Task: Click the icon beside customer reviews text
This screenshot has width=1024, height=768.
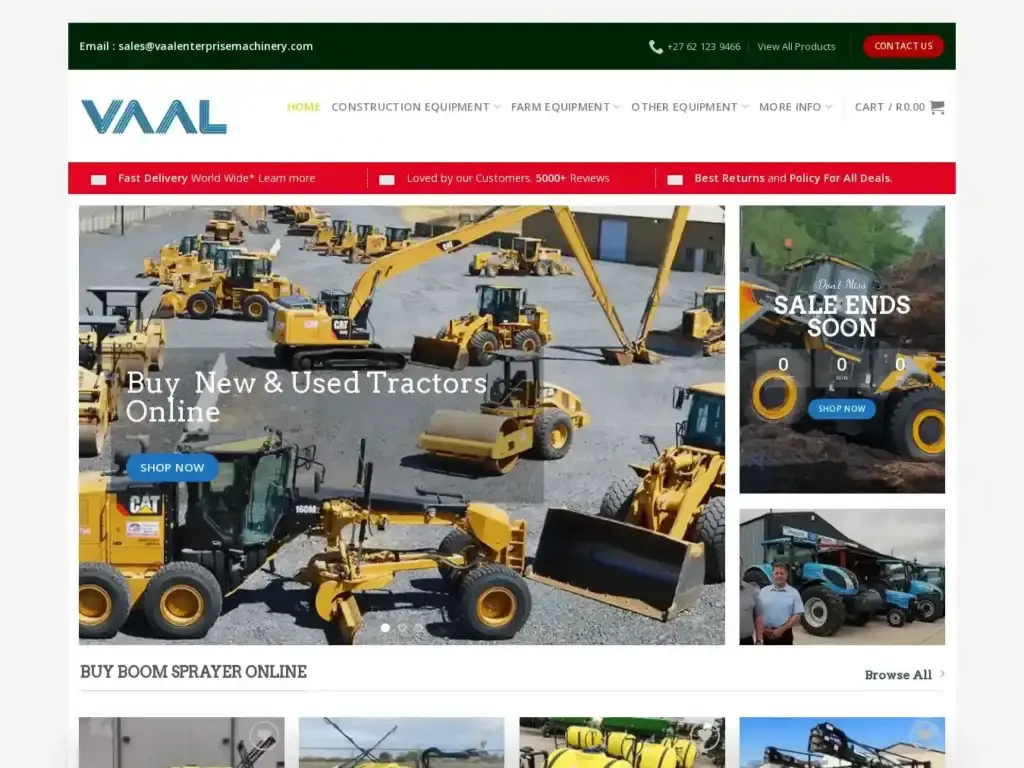Action: (387, 179)
